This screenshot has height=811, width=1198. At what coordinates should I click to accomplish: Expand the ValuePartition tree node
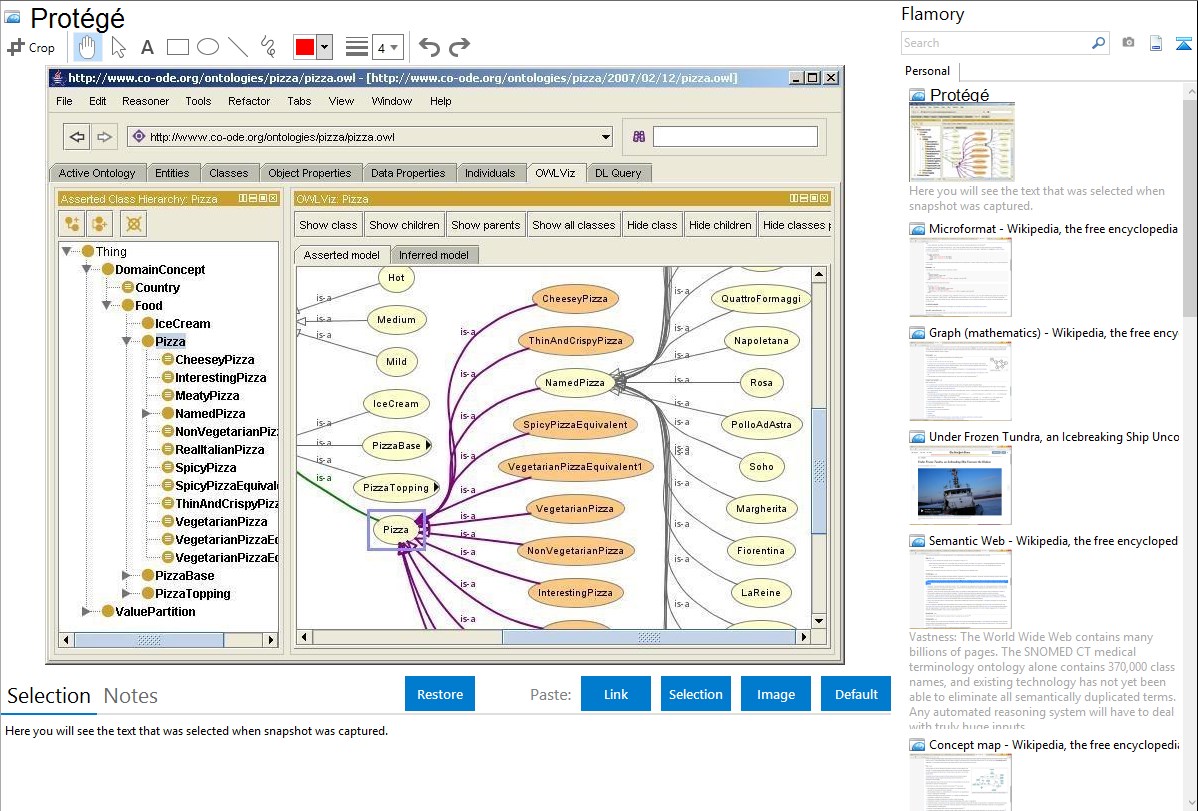86,611
